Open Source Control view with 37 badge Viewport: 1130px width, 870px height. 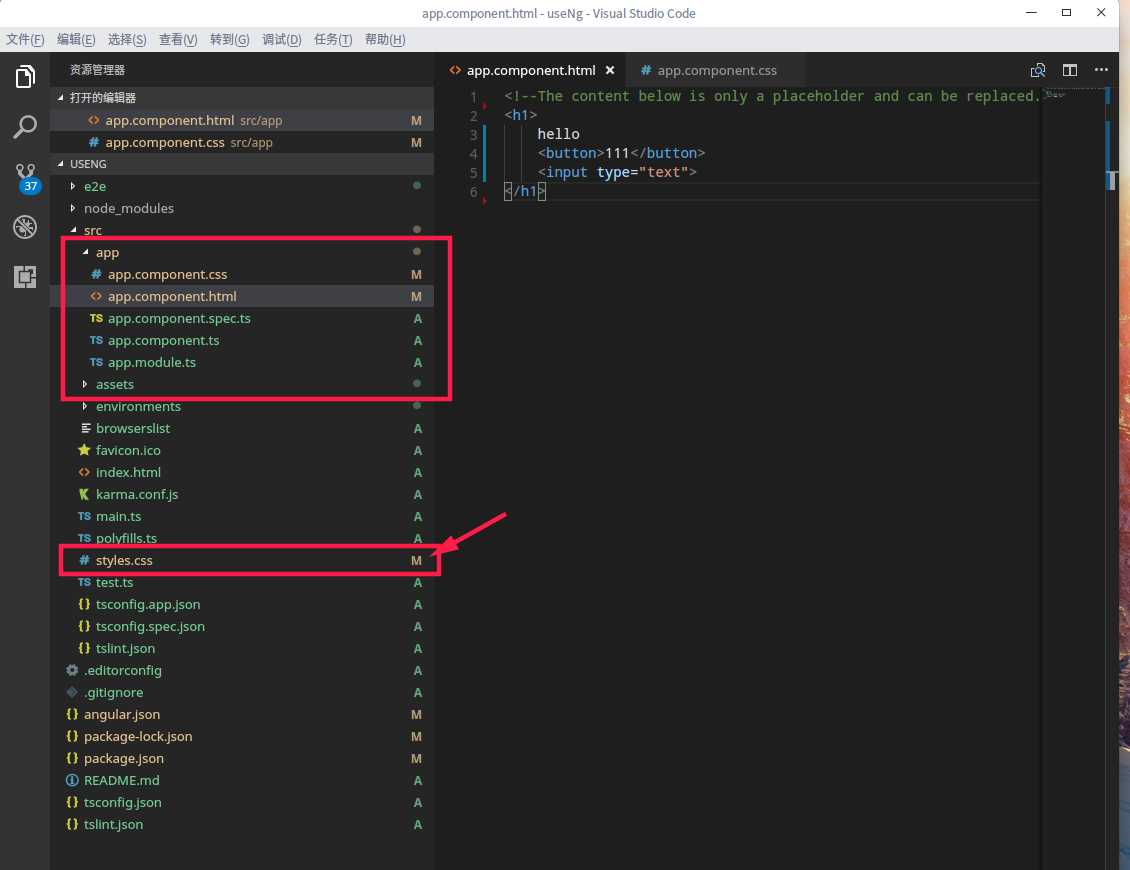click(x=26, y=178)
